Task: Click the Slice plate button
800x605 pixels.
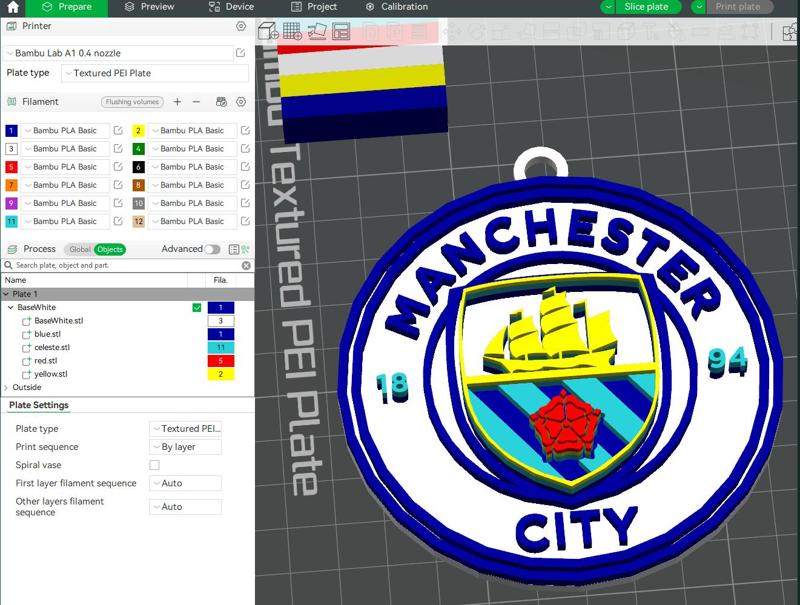Action: [649, 7]
